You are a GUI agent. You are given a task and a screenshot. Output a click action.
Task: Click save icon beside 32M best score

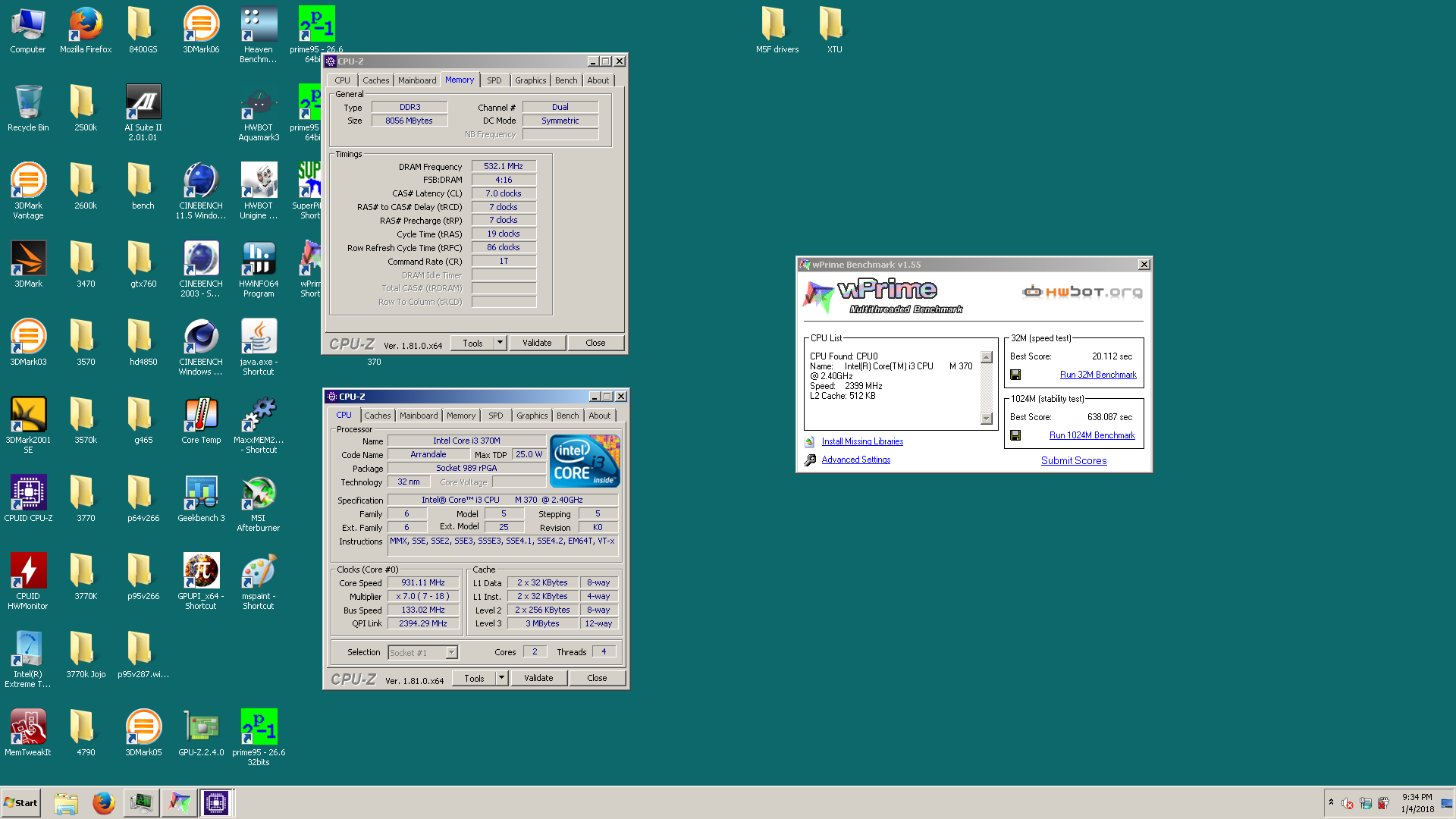pyautogui.click(x=1015, y=375)
